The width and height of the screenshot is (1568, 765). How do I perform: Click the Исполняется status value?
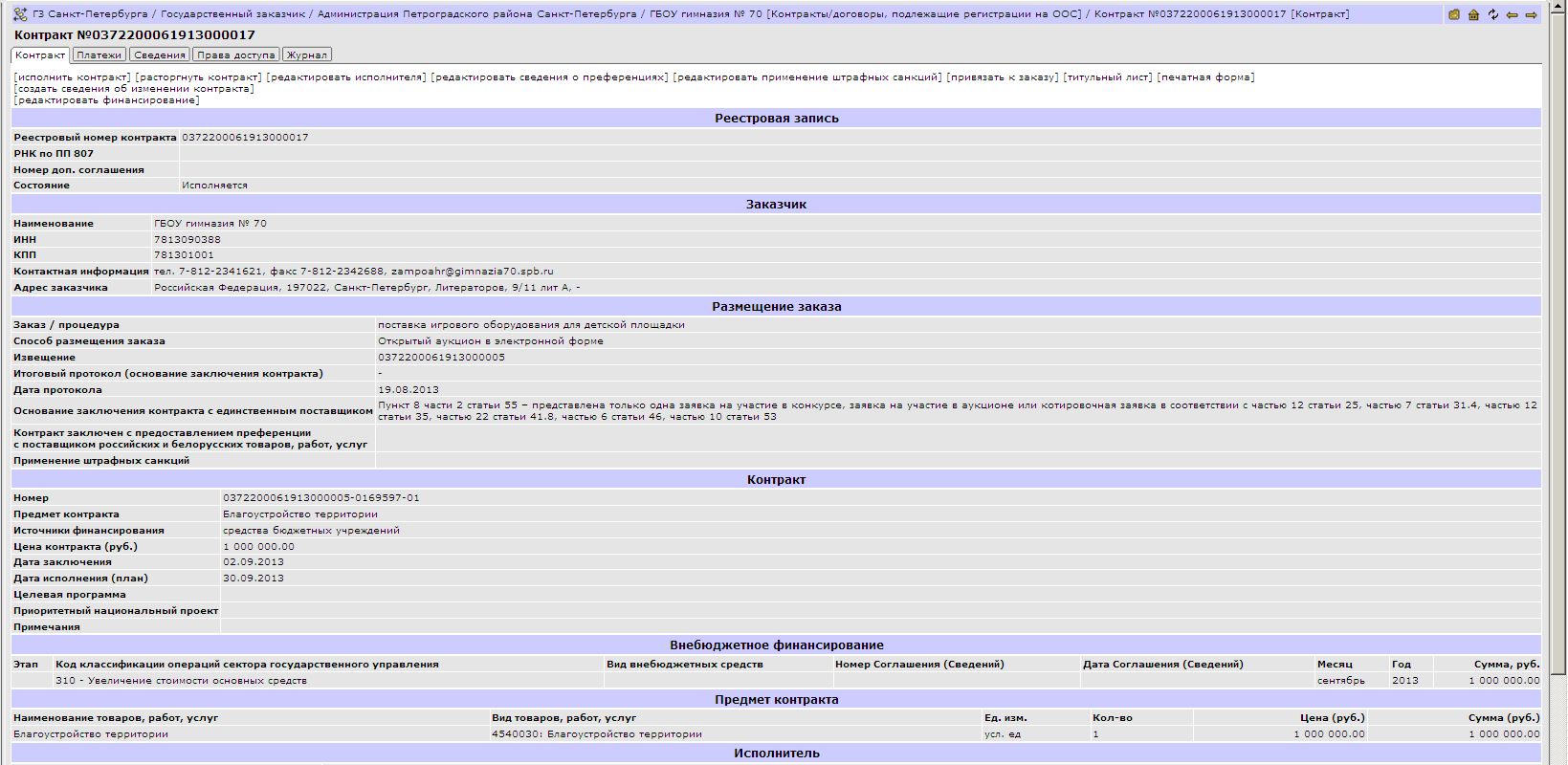(214, 186)
